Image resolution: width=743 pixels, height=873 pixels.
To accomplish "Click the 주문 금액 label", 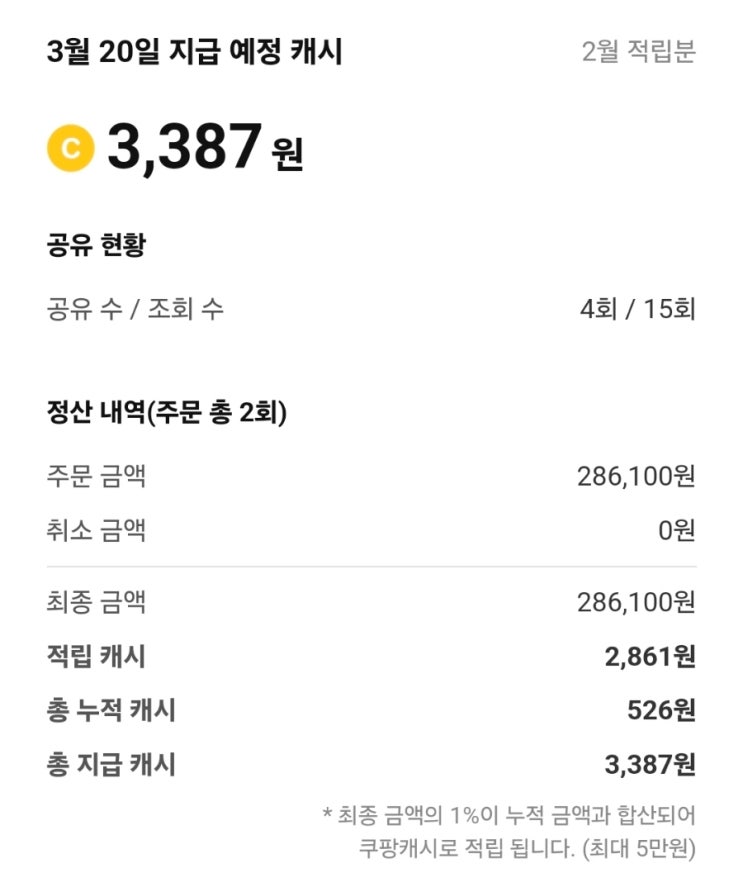I will click(96, 476).
